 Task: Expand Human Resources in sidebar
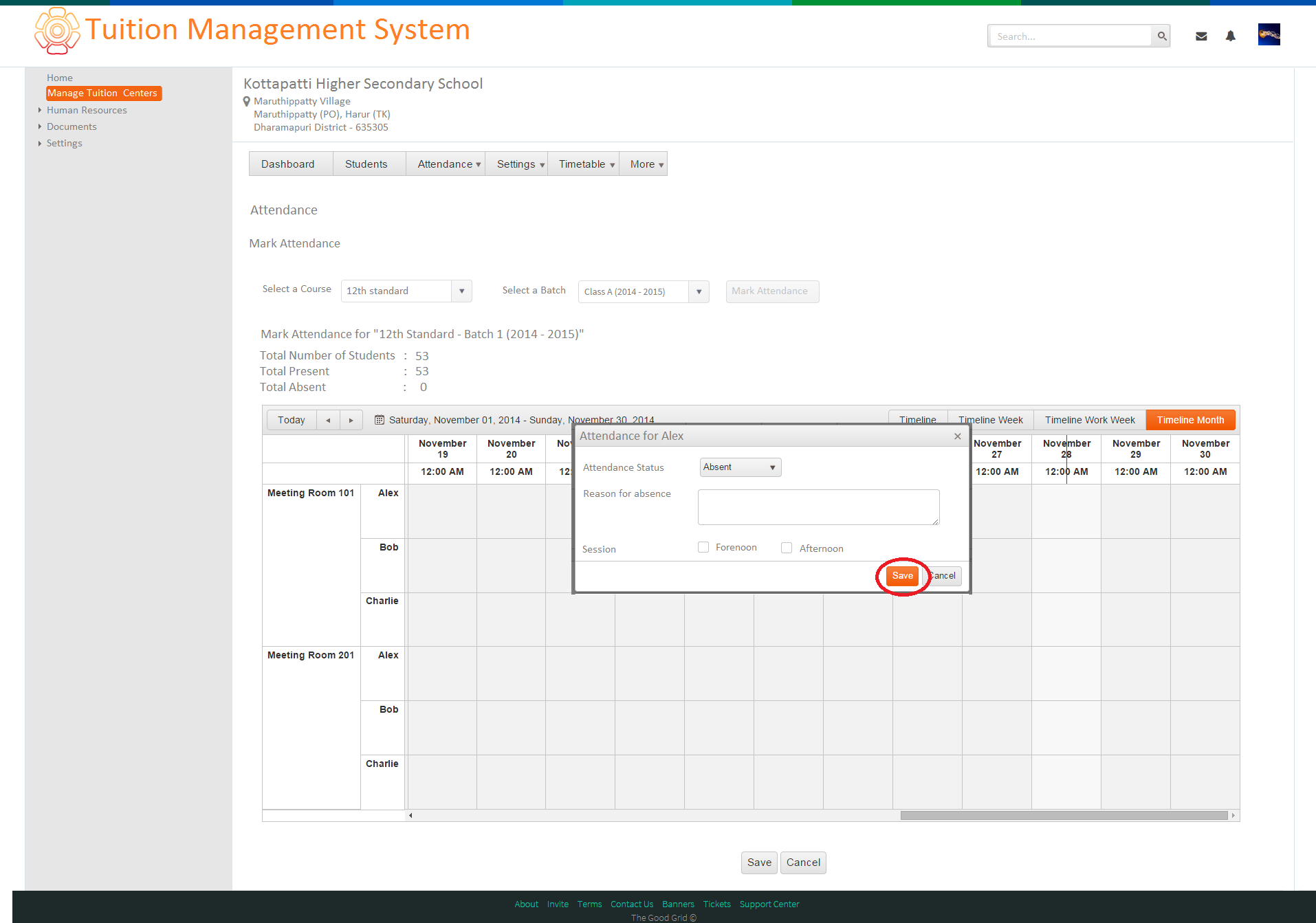tap(87, 110)
